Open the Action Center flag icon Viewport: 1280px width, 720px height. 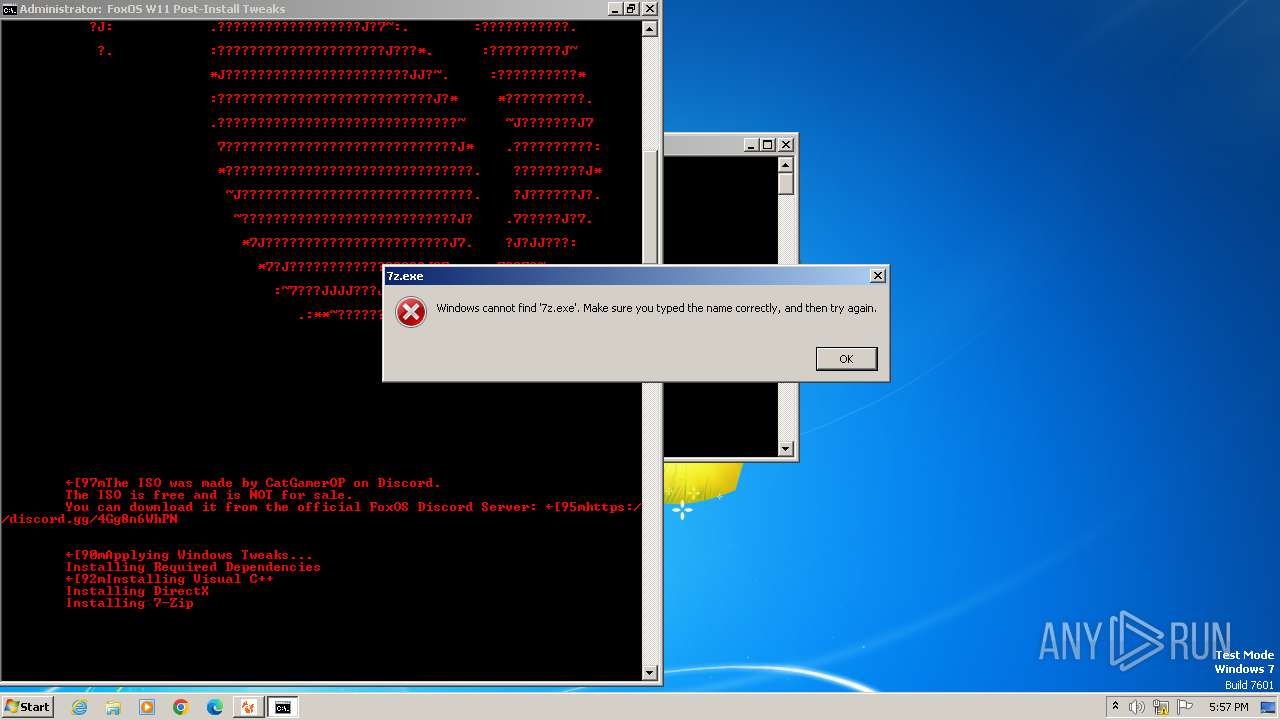tap(1183, 707)
